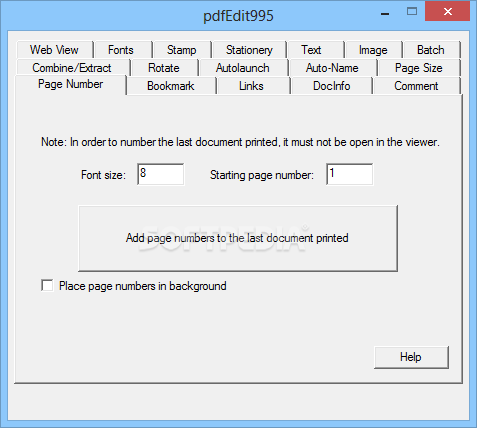Open the Page Size tab
Image resolution: width=477 pixels, height=428 pixels.
(419, 68)
